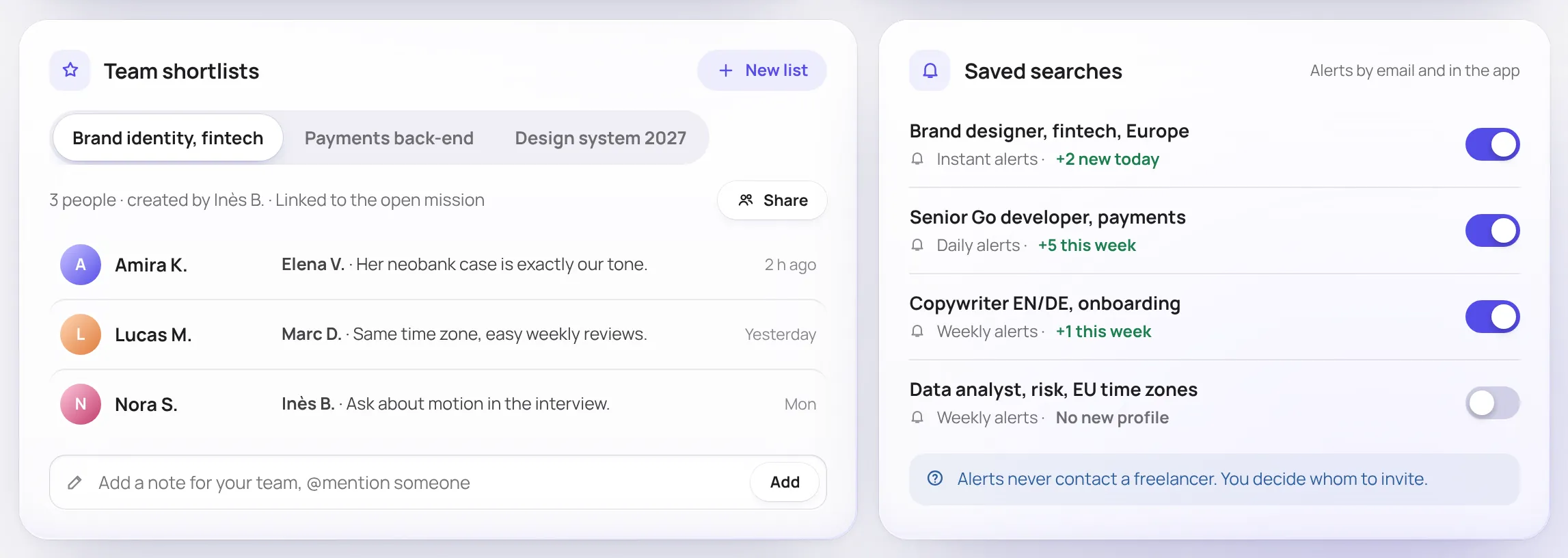Image resolution: width=1568 pixels, height=558 pixels.
Task: Toggle the Copywriter EN/DE, onboarding switch
Action: (1492, 317)
